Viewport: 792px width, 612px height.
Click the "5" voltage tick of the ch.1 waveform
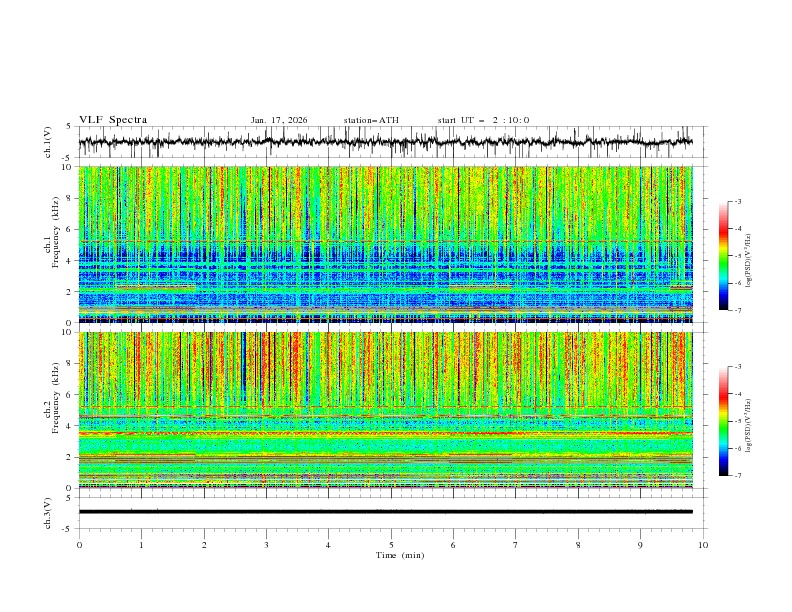(x=70, y=126)
